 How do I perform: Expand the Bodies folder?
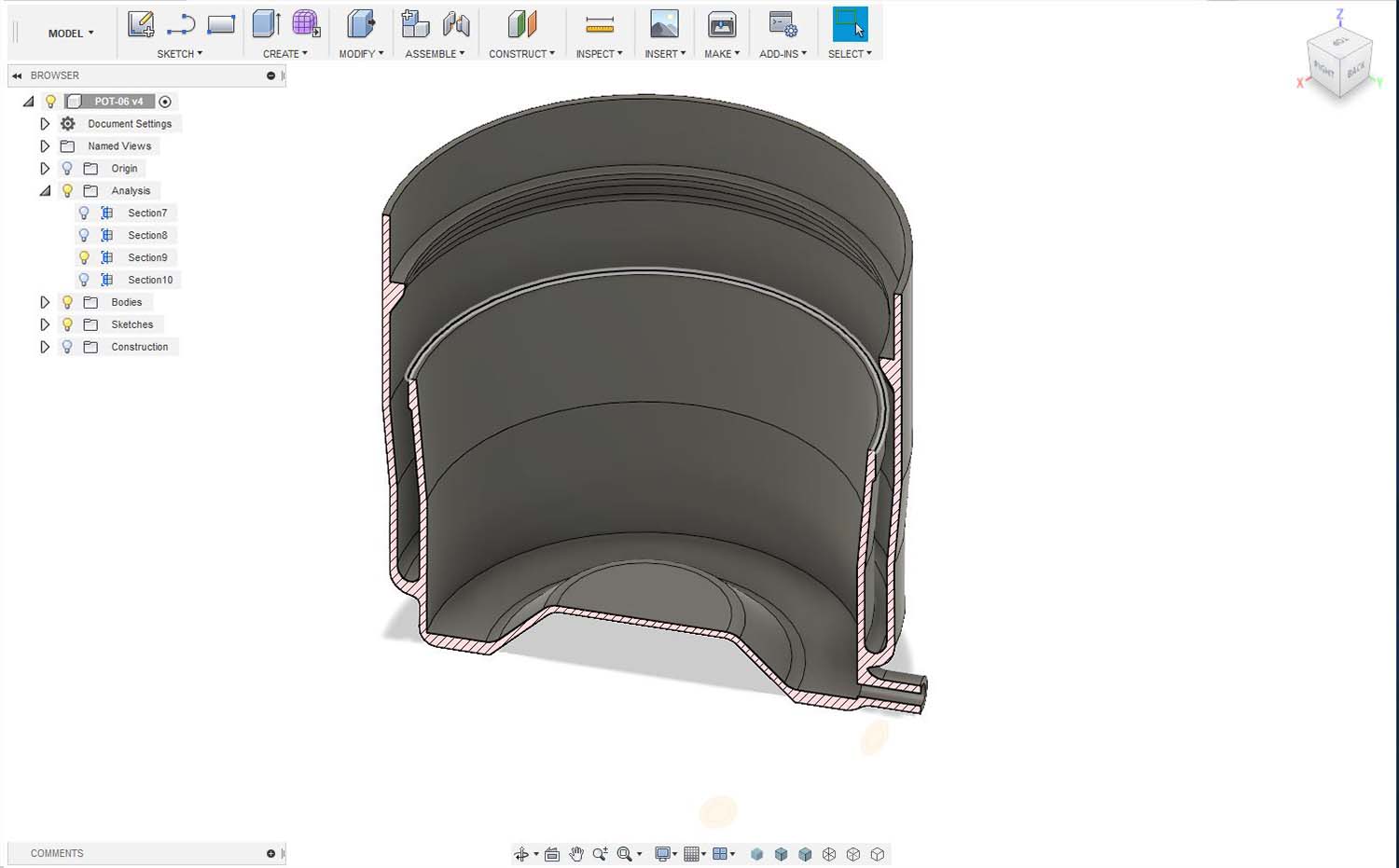44,302
